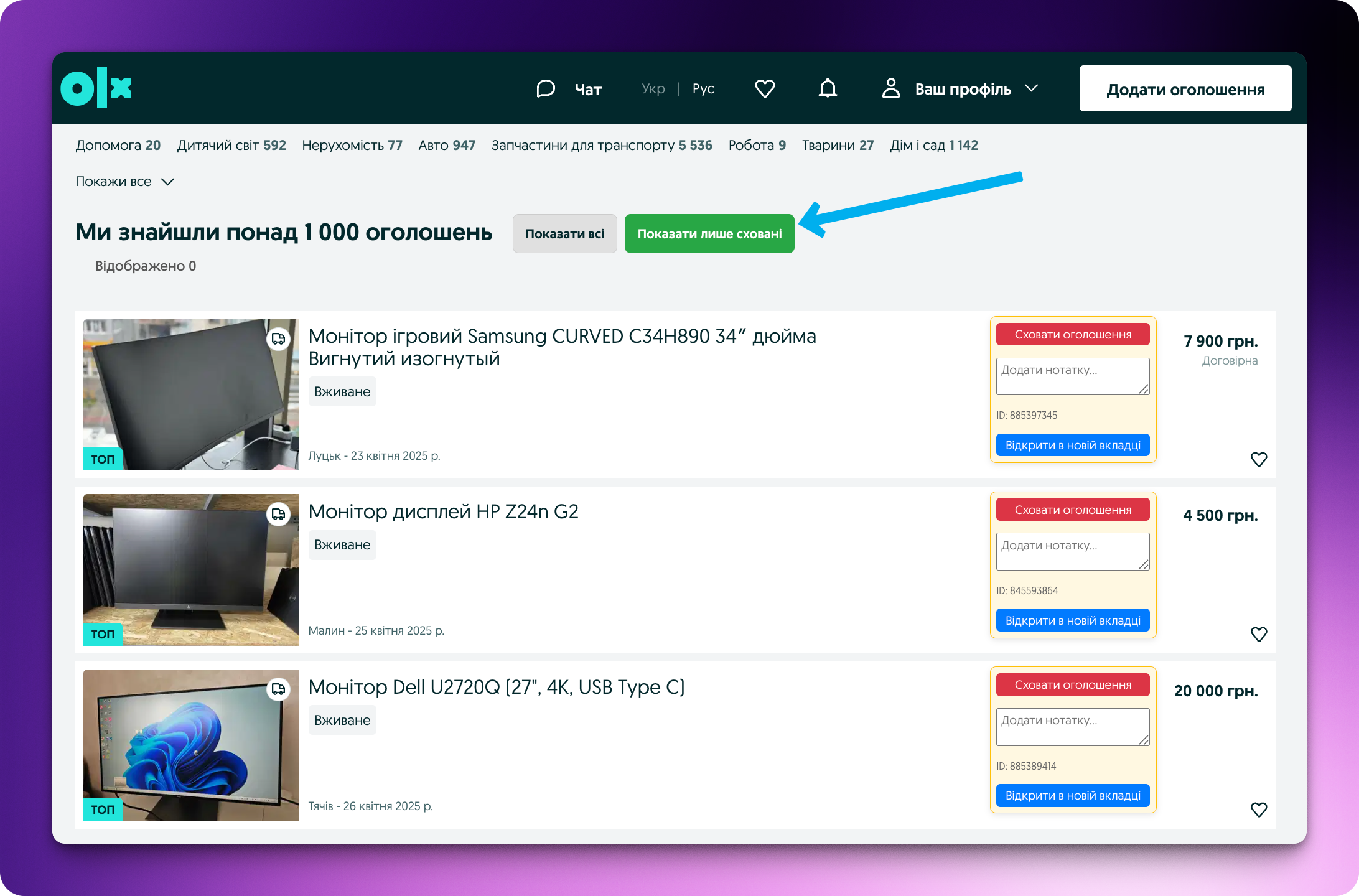Open Dell U2720Q monitor thumbnail
1359x896 pixels.
191,745
